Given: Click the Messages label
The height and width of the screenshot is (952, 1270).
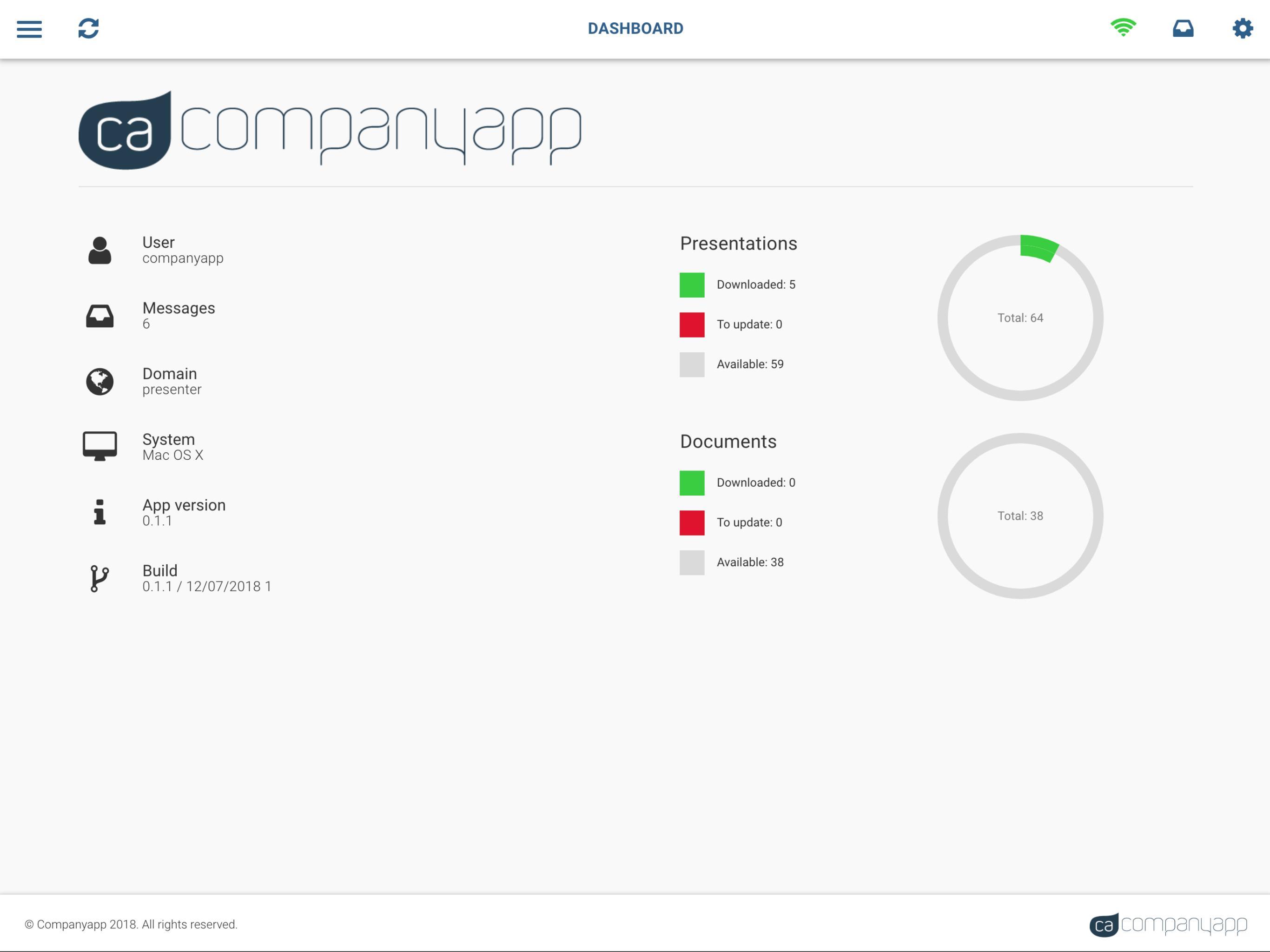Looking at the screenshot, I should [x=179, y=308].
